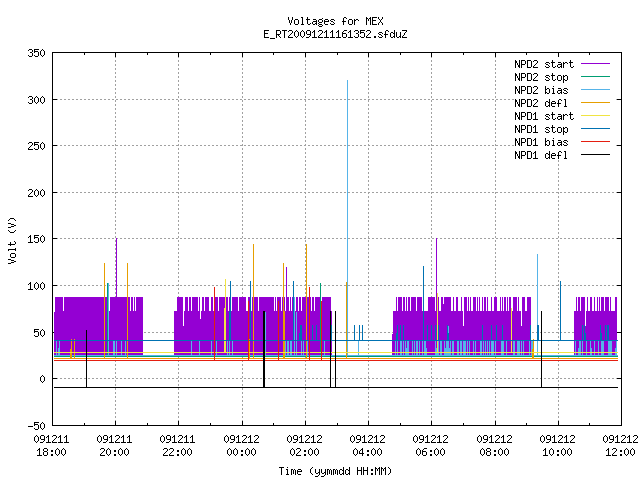640x480 pixels.
Task: Click the light blue NPD2 bias swatch
Action: [x=595, y=90]
